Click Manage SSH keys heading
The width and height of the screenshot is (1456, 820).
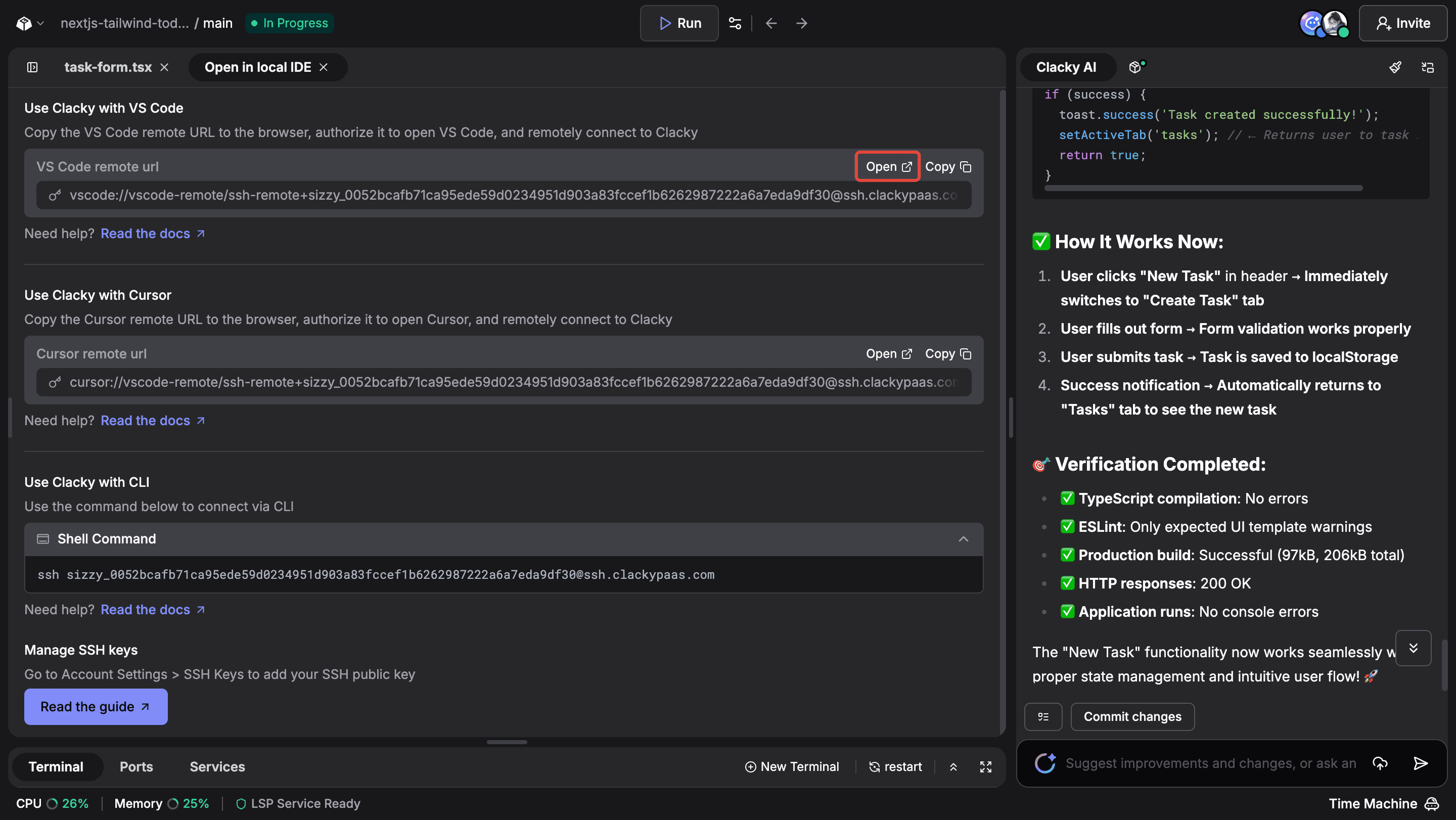81,650
